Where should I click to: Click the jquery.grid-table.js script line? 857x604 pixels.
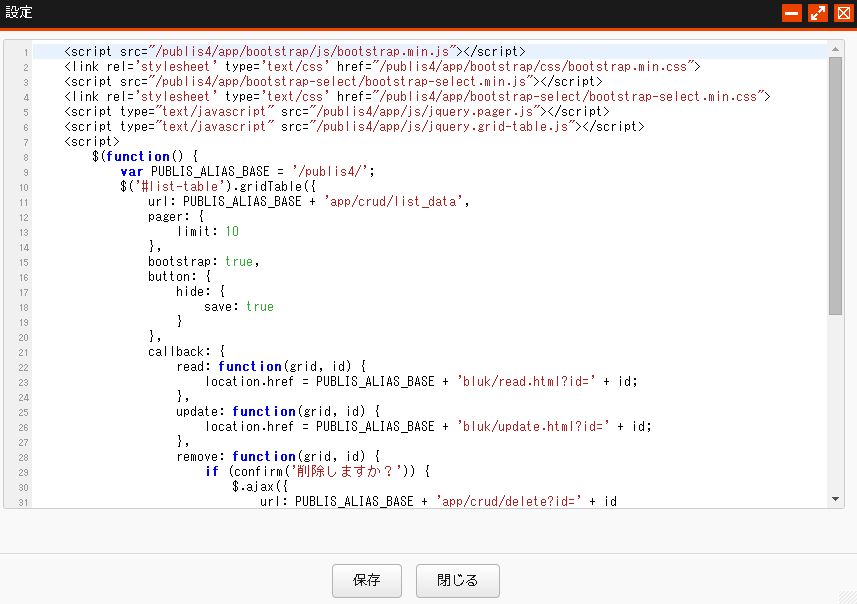(x=355, y=127)
